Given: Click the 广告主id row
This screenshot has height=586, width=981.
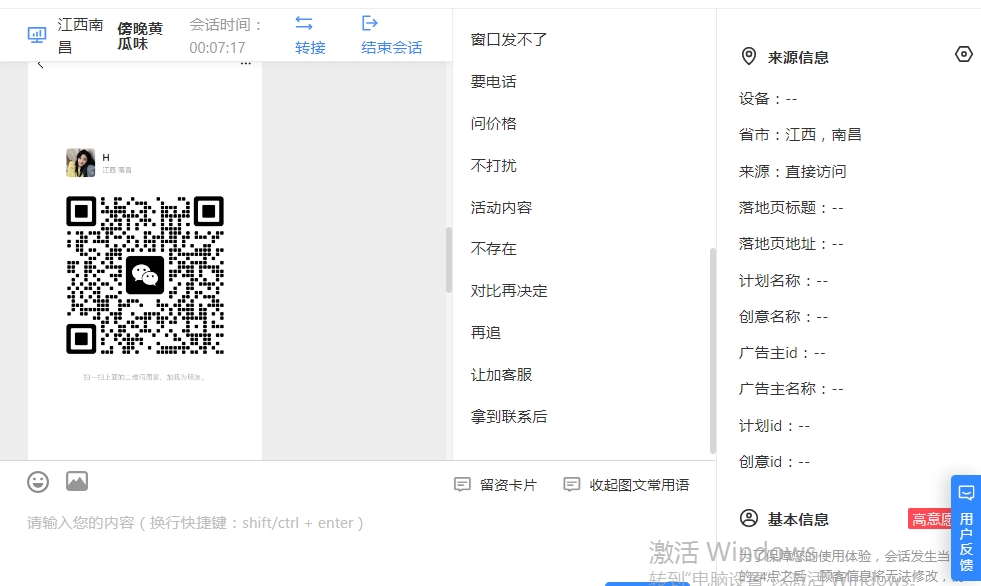Looking at the screenshot, I should pos(782,353).
